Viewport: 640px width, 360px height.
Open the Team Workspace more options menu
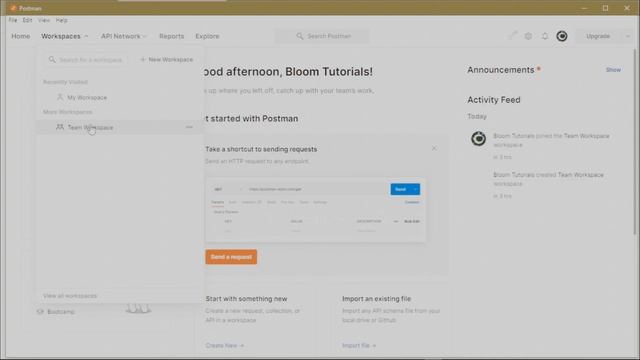pos(189,127)
